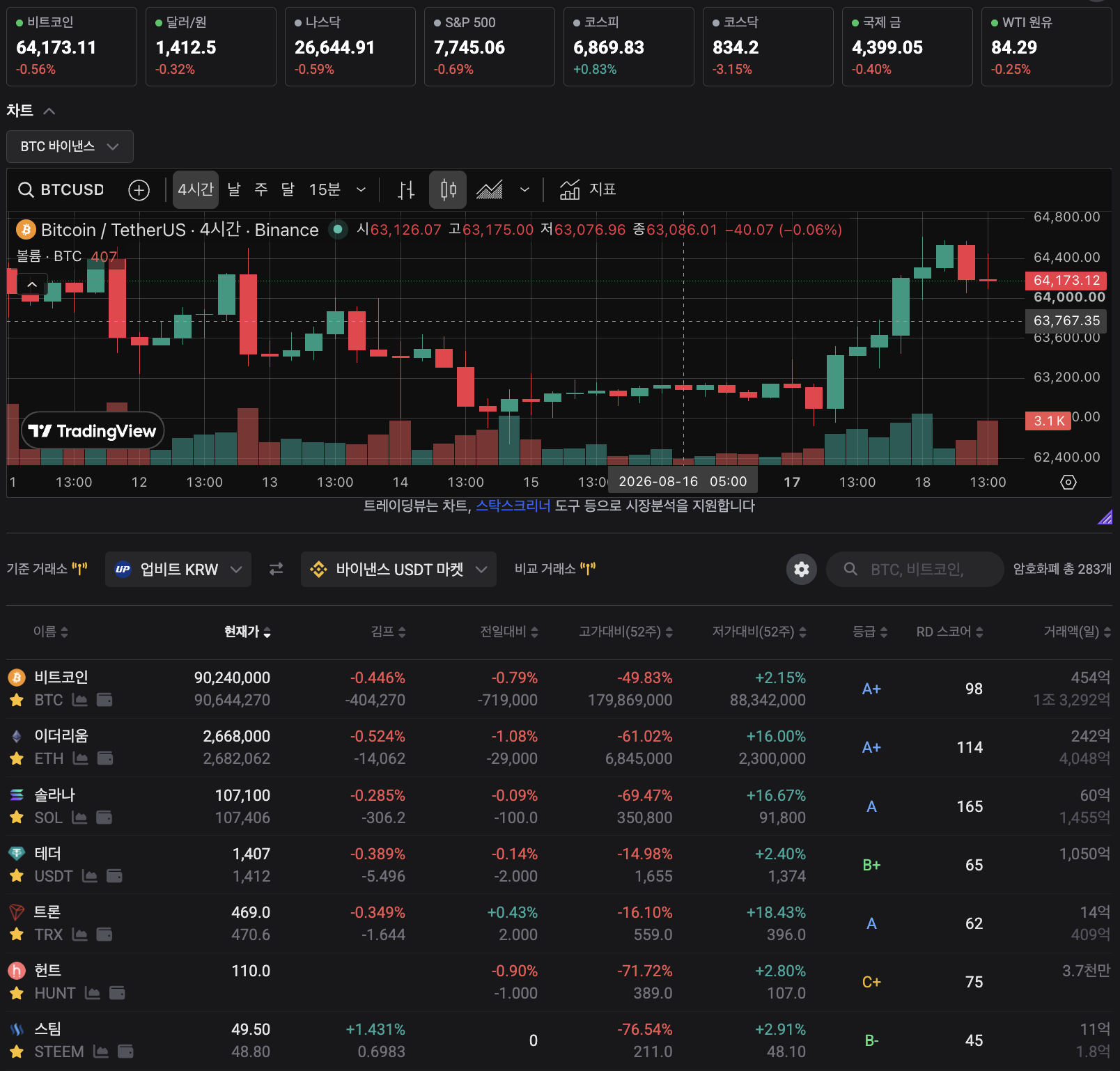Select the 주 weekly interval
This screenshot has width=1120, height=1071.
tap(261, 189)
